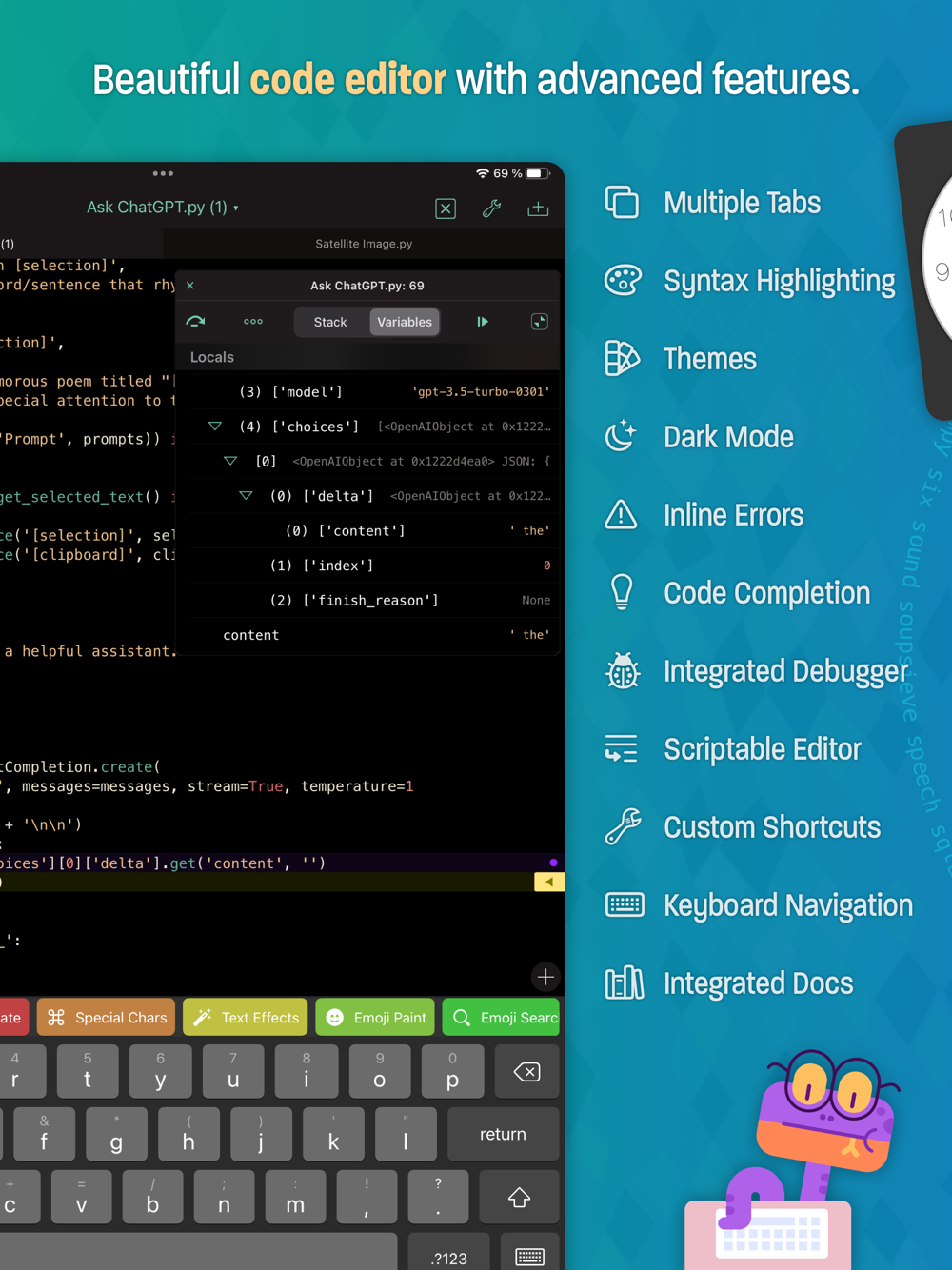Click the expand debugger panel icon

coord(540,322)
